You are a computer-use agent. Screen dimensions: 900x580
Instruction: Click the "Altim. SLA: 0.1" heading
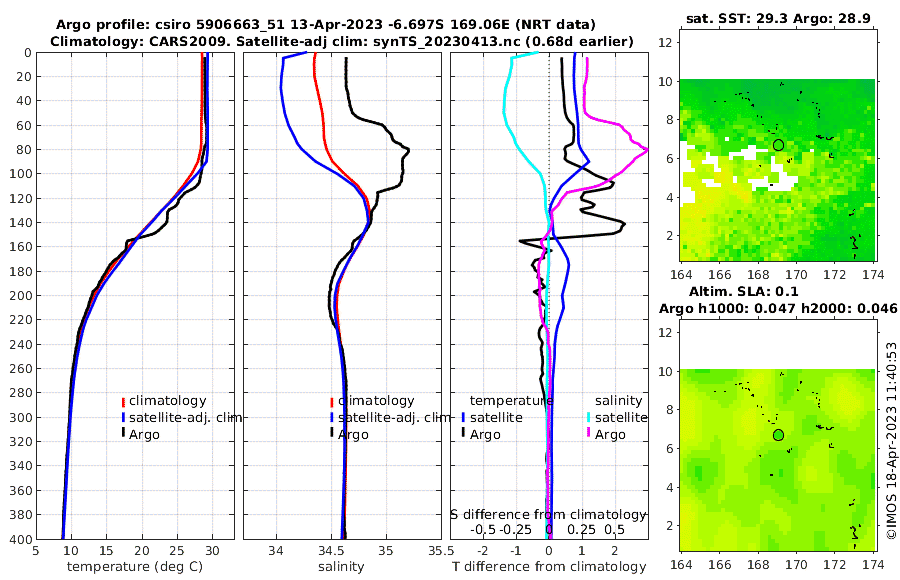[744, 291]
